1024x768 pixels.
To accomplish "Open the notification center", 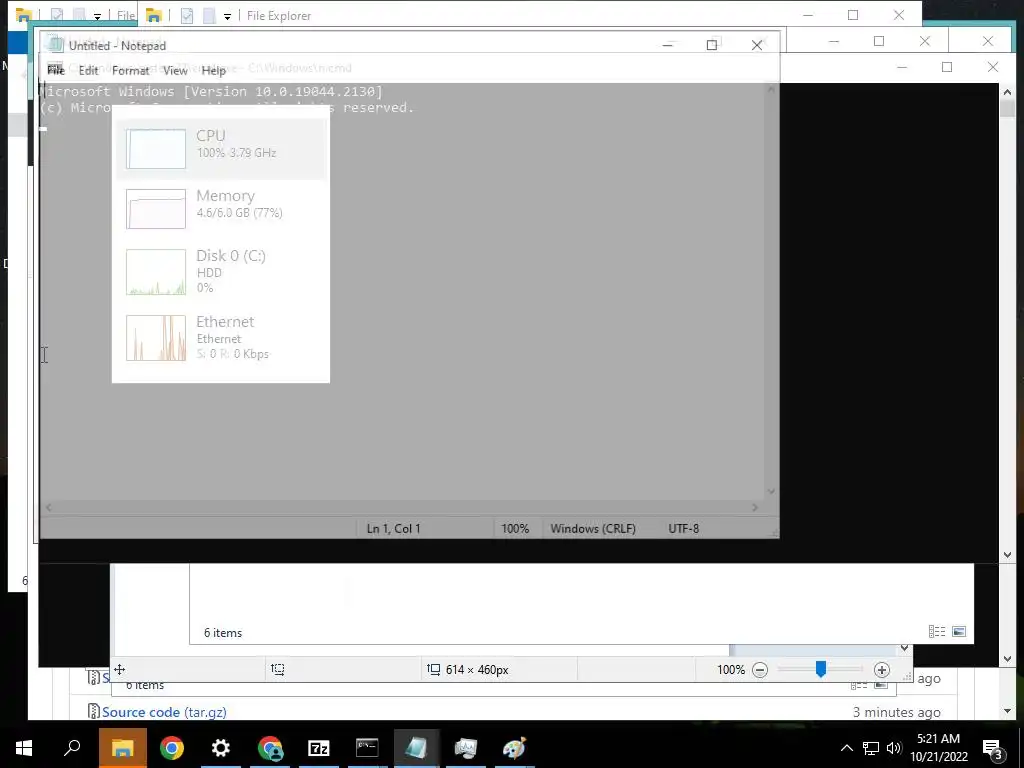I will tap(993, 749).
